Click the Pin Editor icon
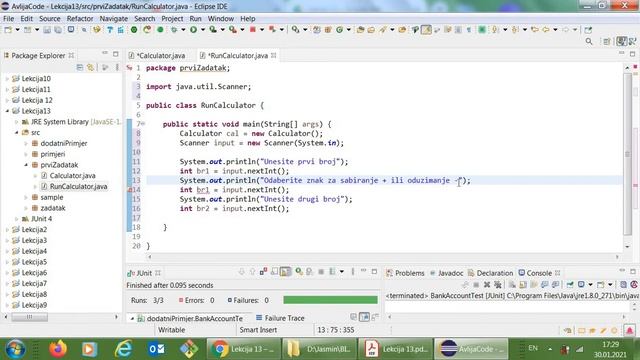Image resolution: width=640 pixels, height=360 pixels. (x=588, y=30)
